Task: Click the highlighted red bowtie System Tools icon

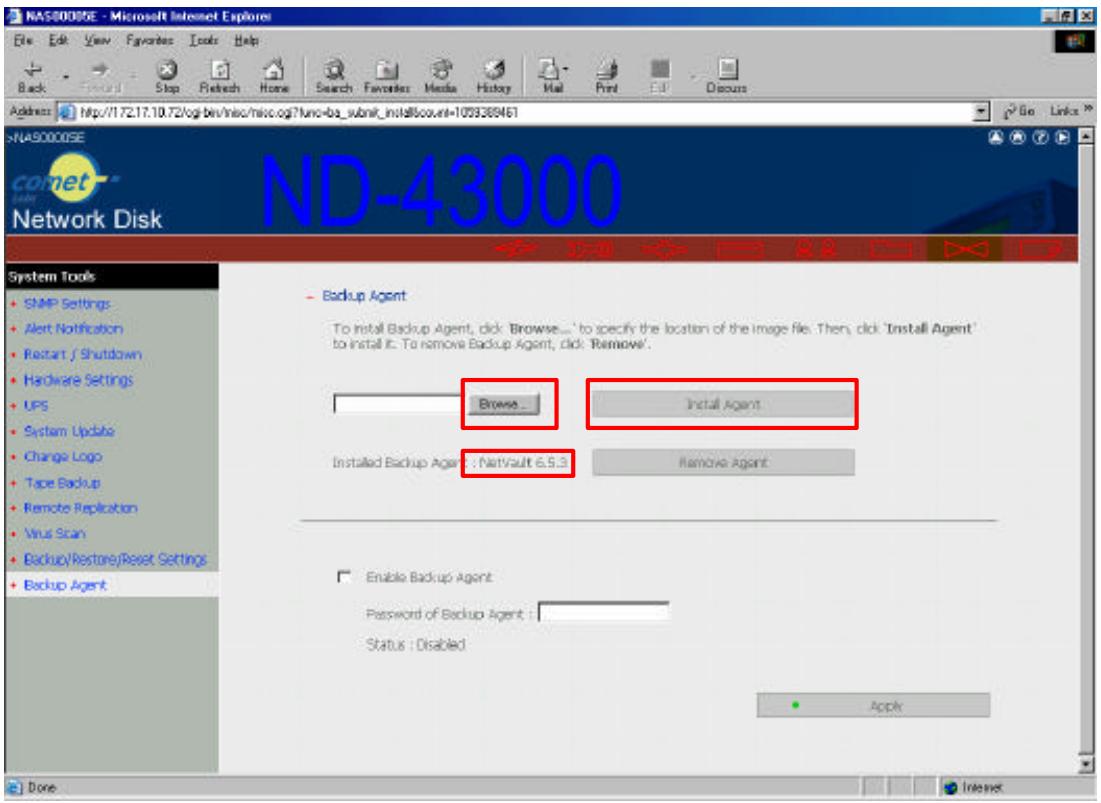Action: tap(965, 248)
